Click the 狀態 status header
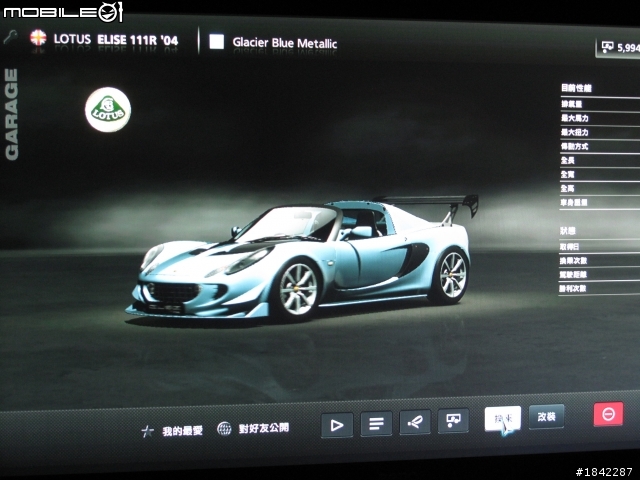This screenshot has height=480, width=640. tap(568, 231)
